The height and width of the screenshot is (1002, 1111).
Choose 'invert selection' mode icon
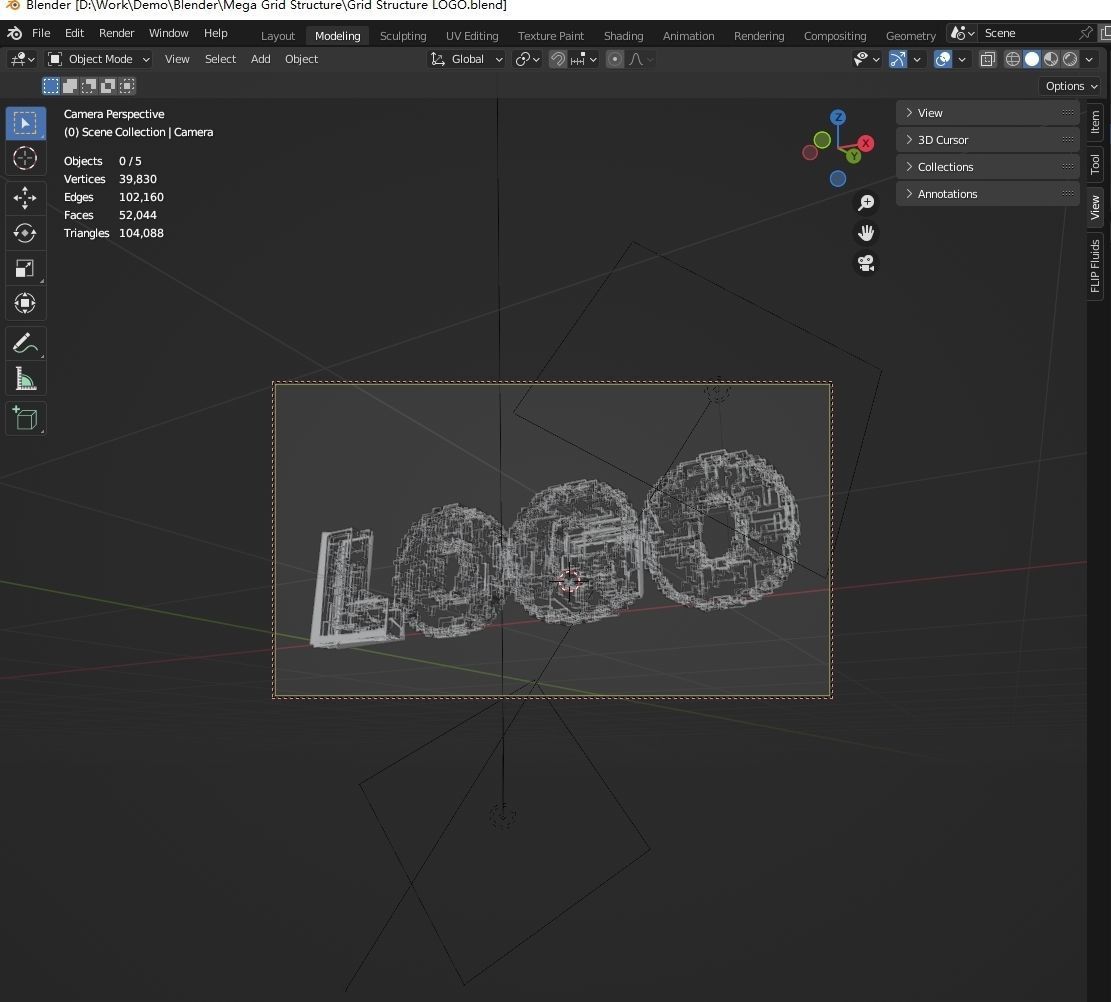click(x=108, y=86)
